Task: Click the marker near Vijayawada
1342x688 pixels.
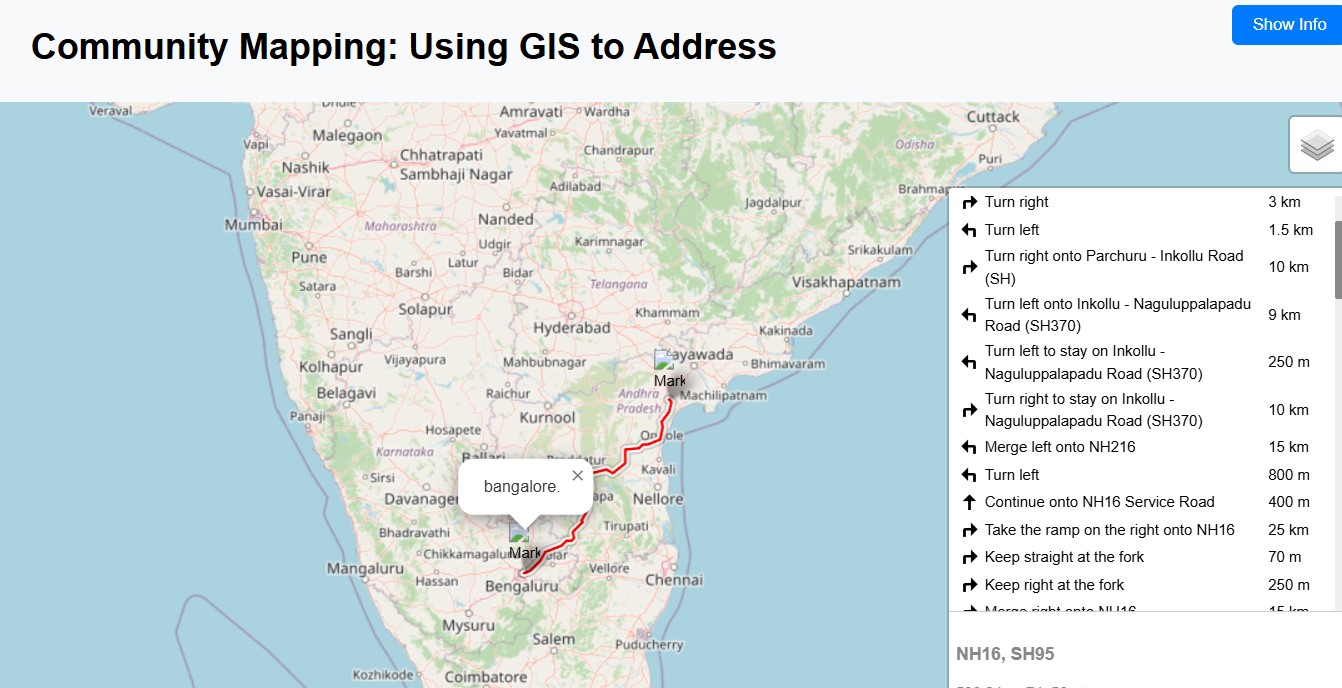Action: coord(667,370)
